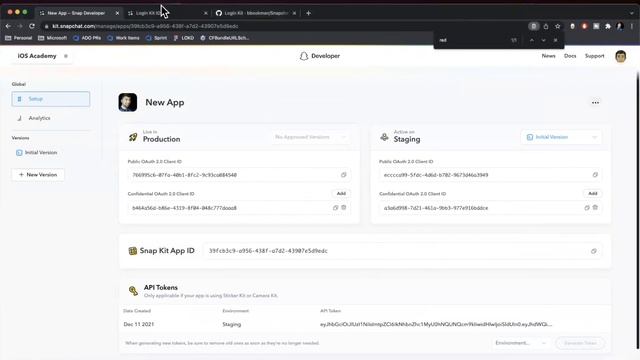The width and height of the screenshot is (640, 360).
Task: Open the Support link
Action: click(594, 56)
